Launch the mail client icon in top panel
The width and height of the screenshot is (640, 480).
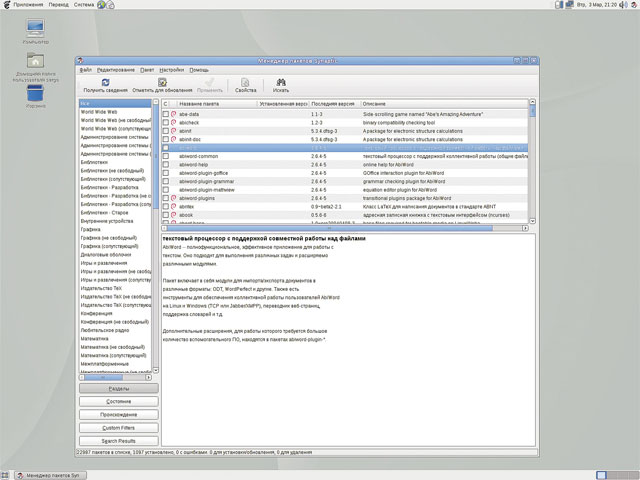point(110,4)
